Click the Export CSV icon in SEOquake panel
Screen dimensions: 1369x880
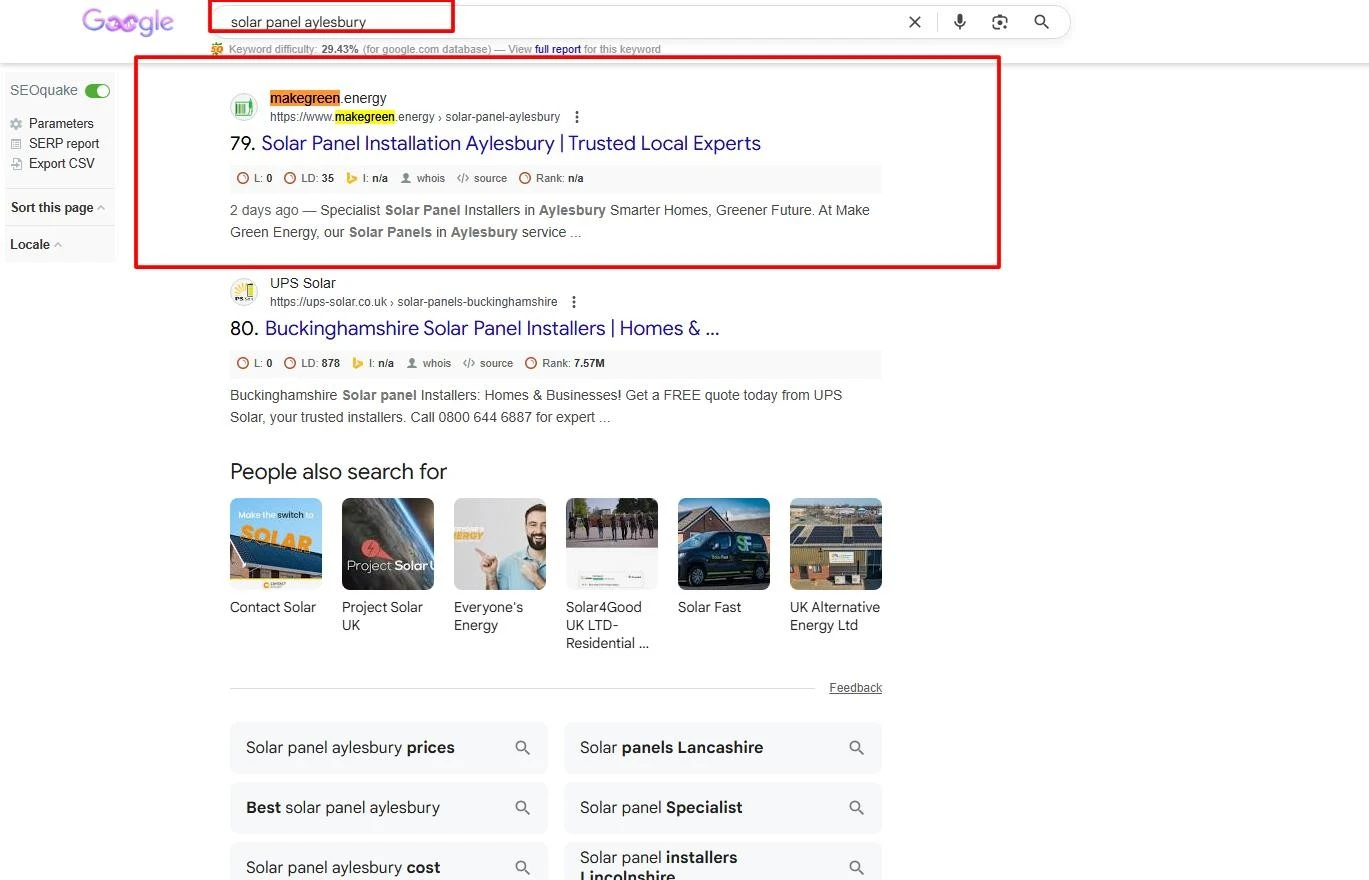(16, 164)
